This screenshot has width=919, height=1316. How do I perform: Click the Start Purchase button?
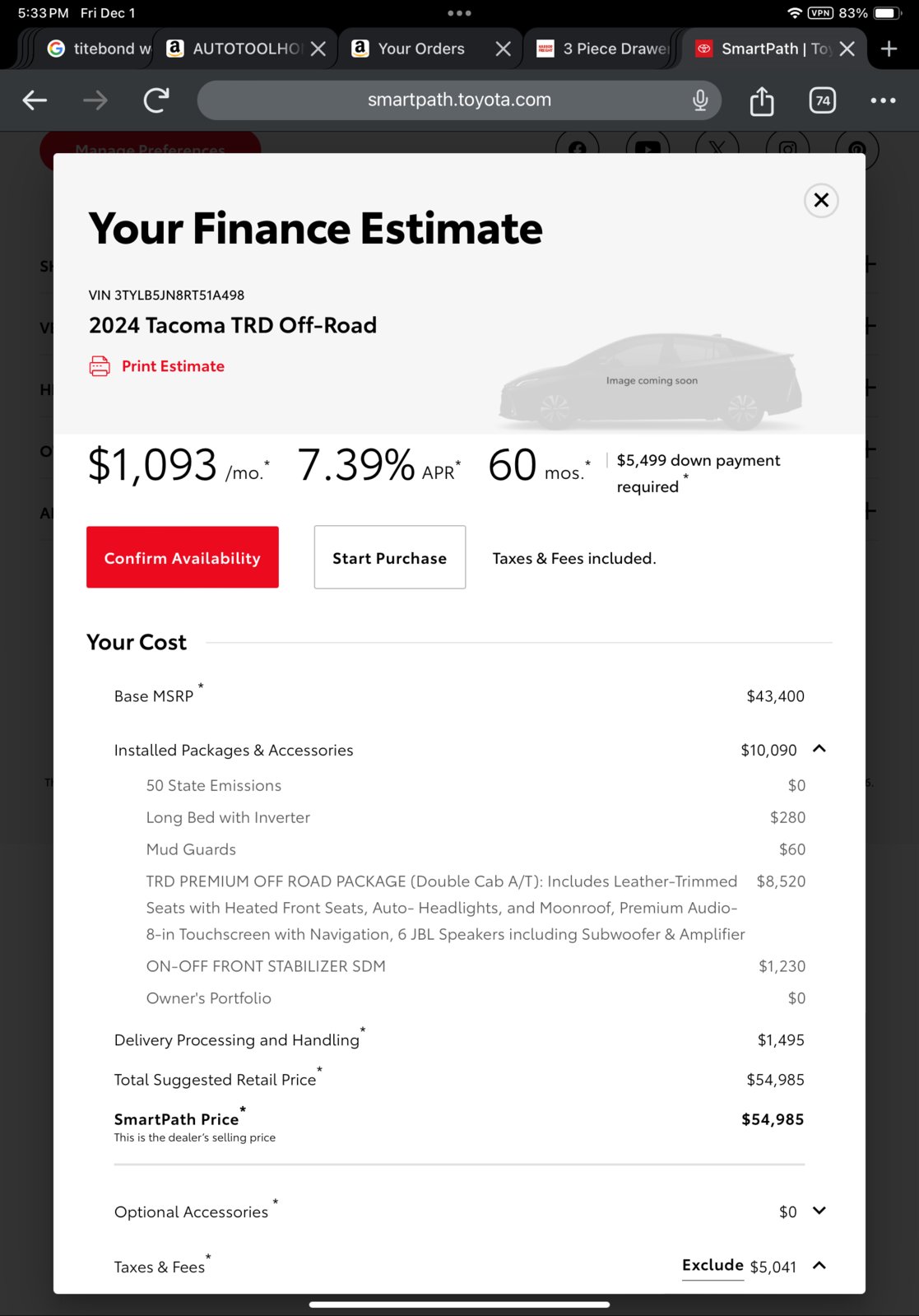(390, 557)
